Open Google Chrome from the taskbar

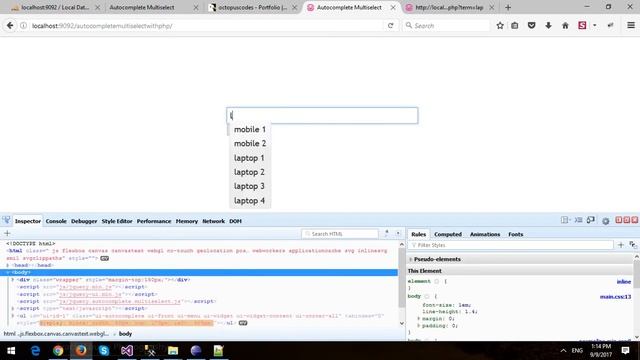(x=58, y=351)
